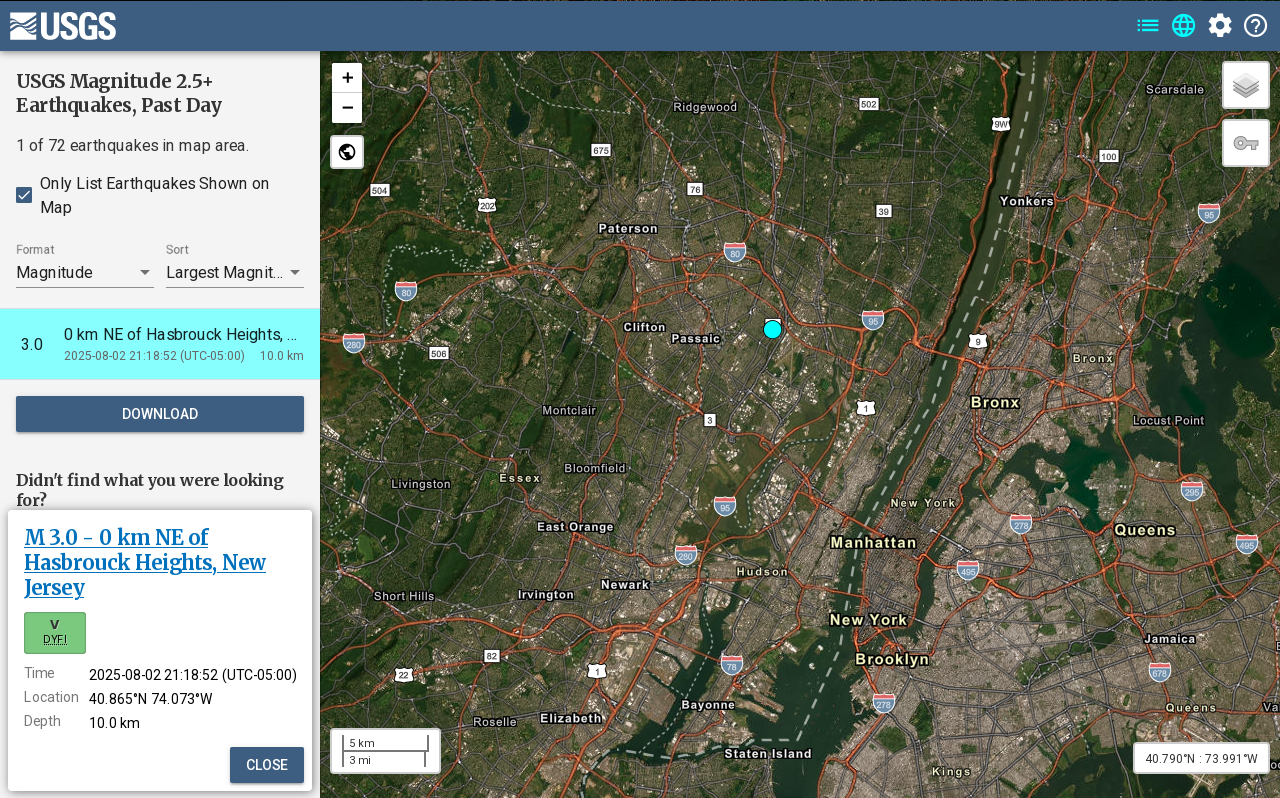Open the M 3.0 Hasbrouck Heights event link
1280x798 pixels.
[x=145, y=562]
